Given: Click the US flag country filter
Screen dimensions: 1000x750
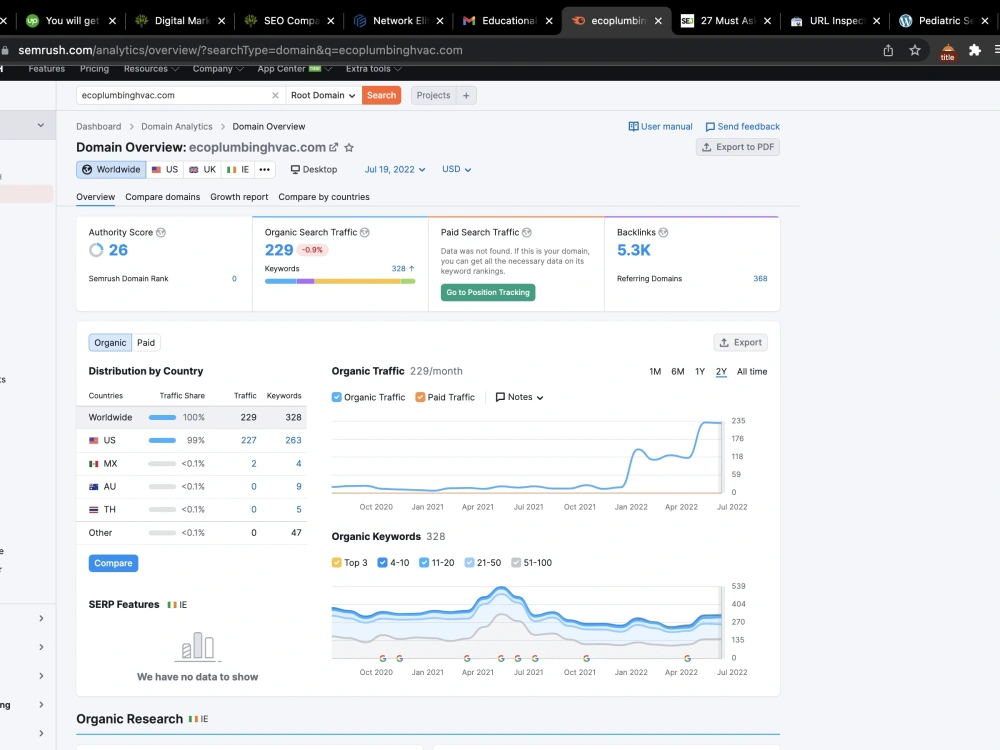Looking at the screenshot, I should coord(165,169).
